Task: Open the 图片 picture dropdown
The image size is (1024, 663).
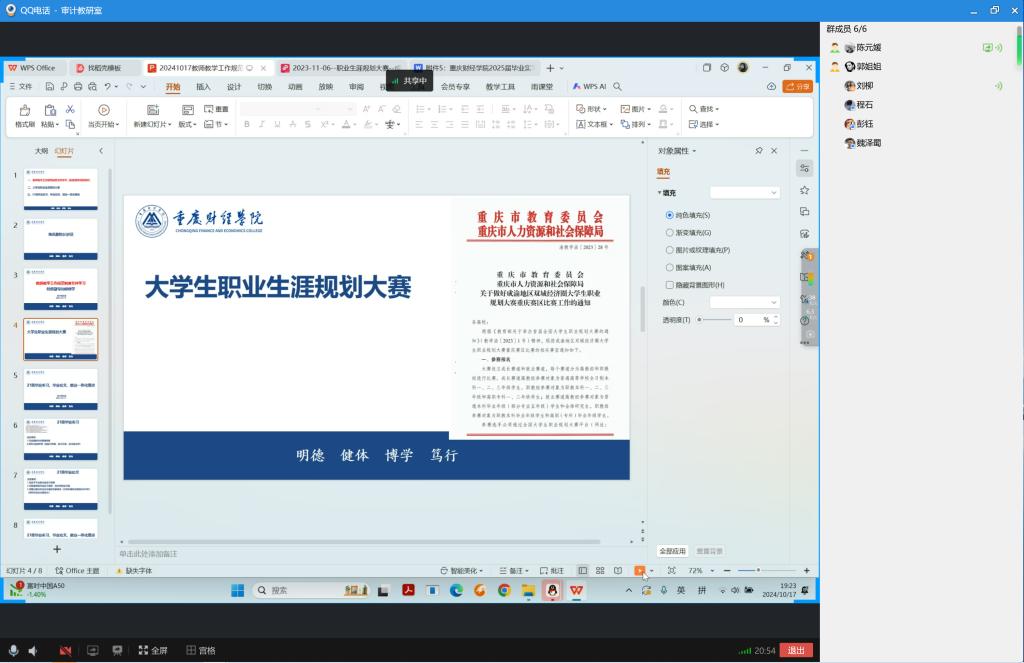Action: tap(635, 109)
